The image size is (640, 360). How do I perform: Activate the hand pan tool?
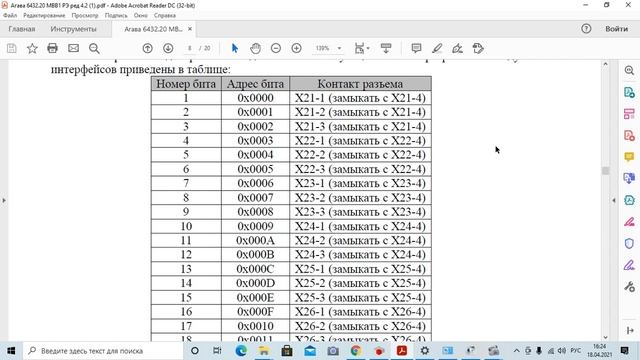point(256,48)
